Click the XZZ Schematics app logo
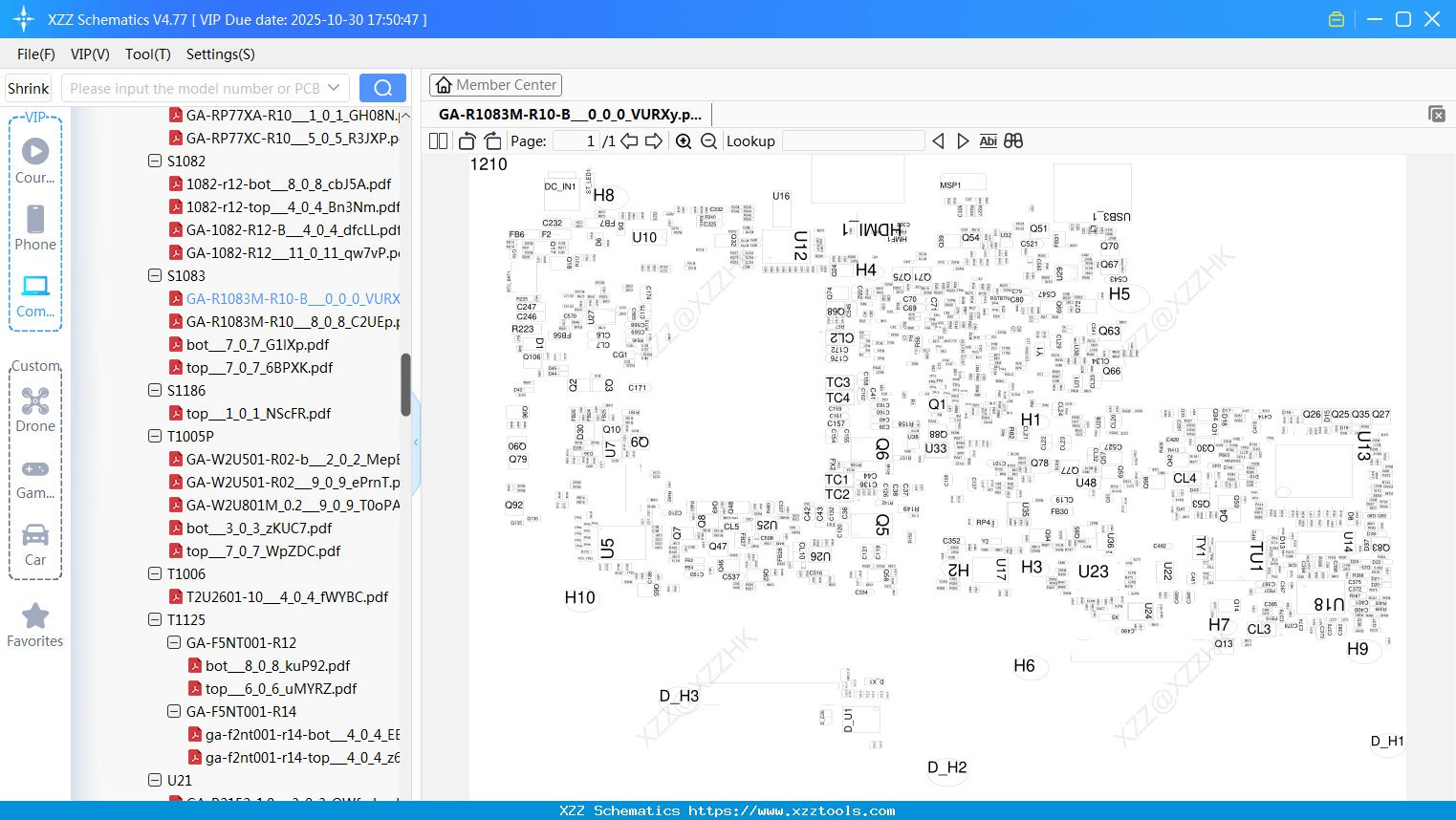The image size is (1456, 820). click(x=23, y=19)
